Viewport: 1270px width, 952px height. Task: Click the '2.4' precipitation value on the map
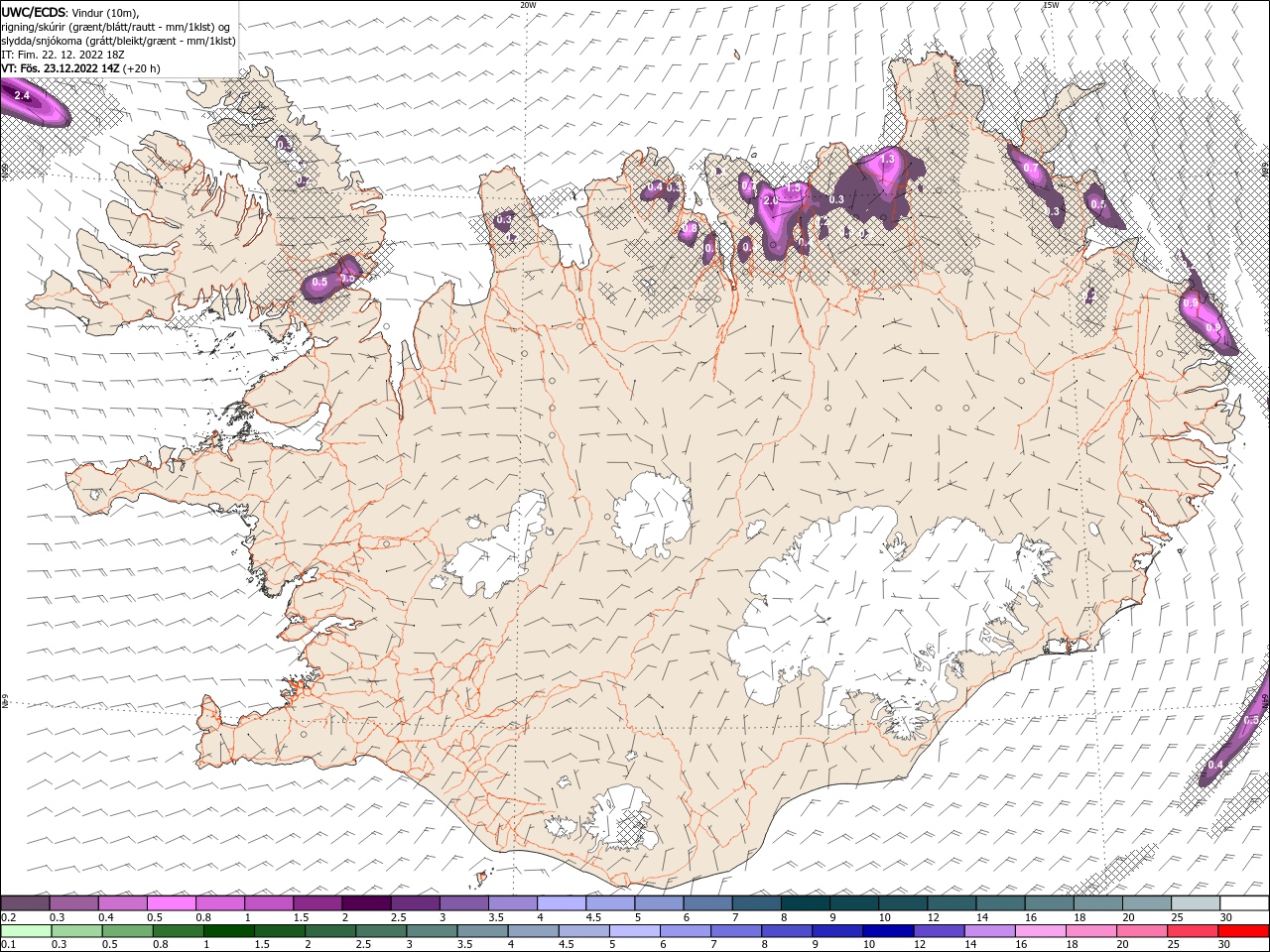click(x=22, y=96)
